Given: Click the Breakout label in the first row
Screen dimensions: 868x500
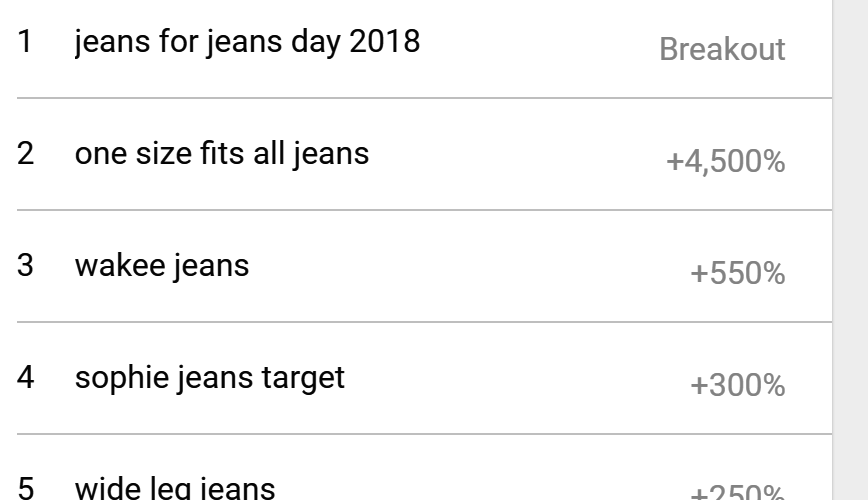Looking at the screenshot, I should tap(722, 51).
